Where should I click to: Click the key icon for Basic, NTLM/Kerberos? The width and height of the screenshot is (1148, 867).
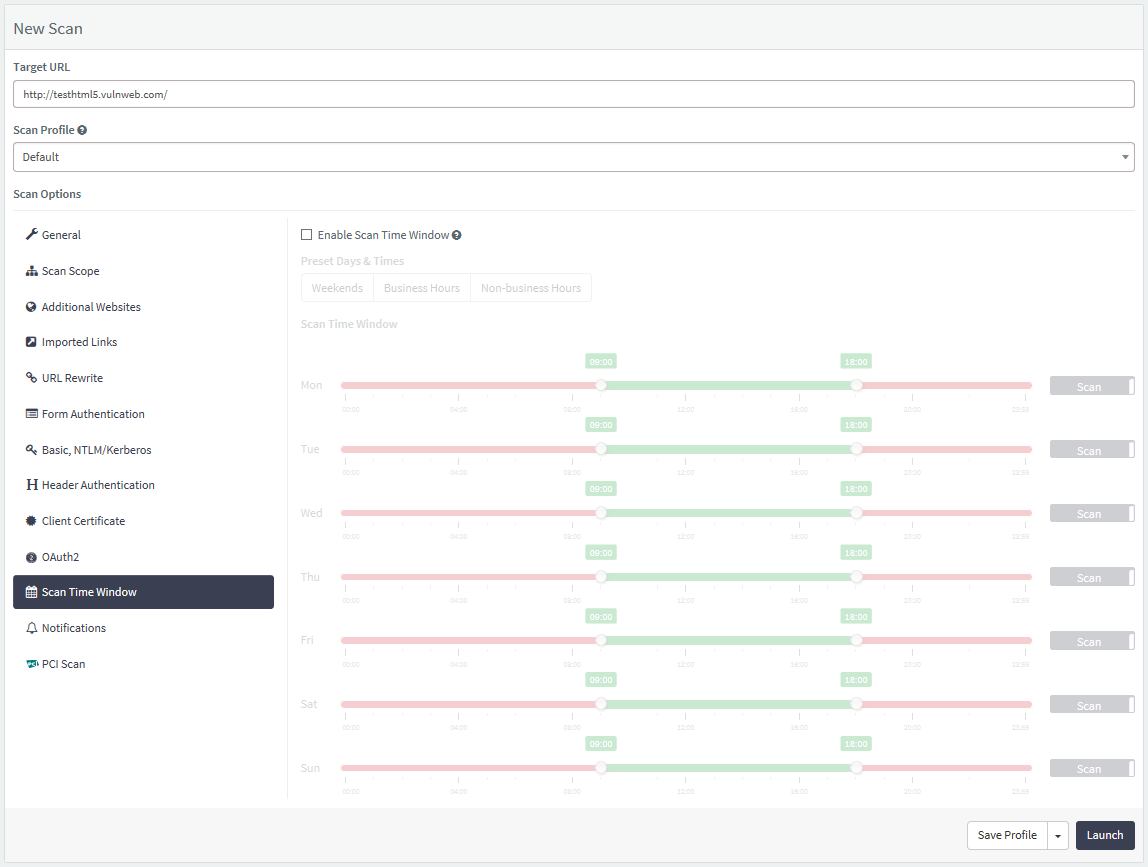pos(31,450)
